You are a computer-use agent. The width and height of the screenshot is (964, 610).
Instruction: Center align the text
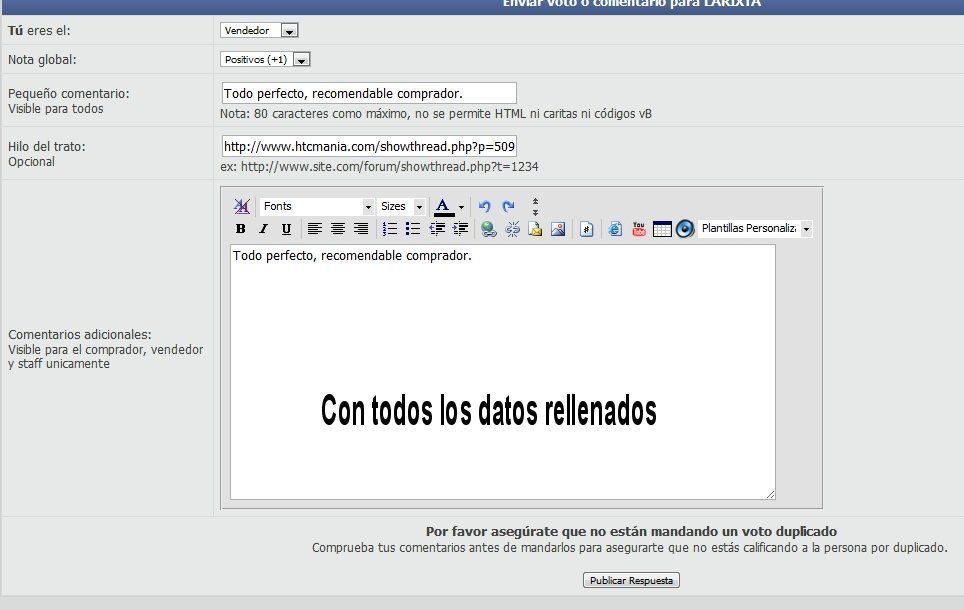point(338,229)
